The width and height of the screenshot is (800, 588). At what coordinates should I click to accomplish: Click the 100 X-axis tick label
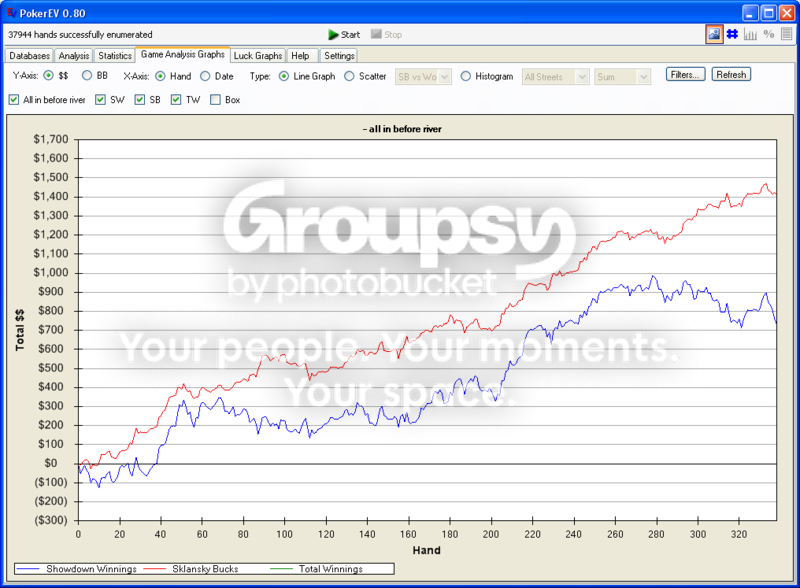284,534
